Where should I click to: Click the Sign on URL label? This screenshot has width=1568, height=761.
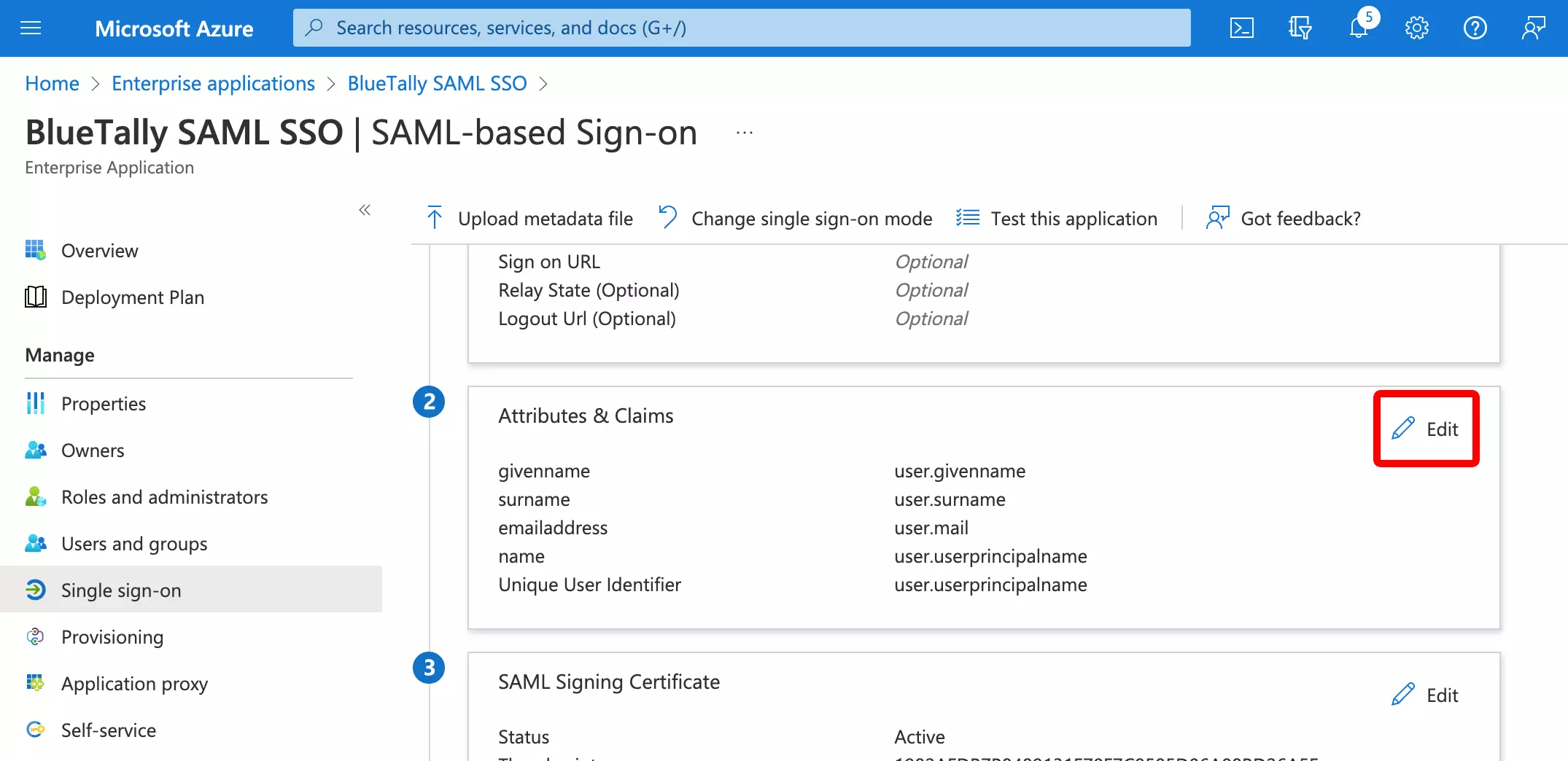[549, 262]
